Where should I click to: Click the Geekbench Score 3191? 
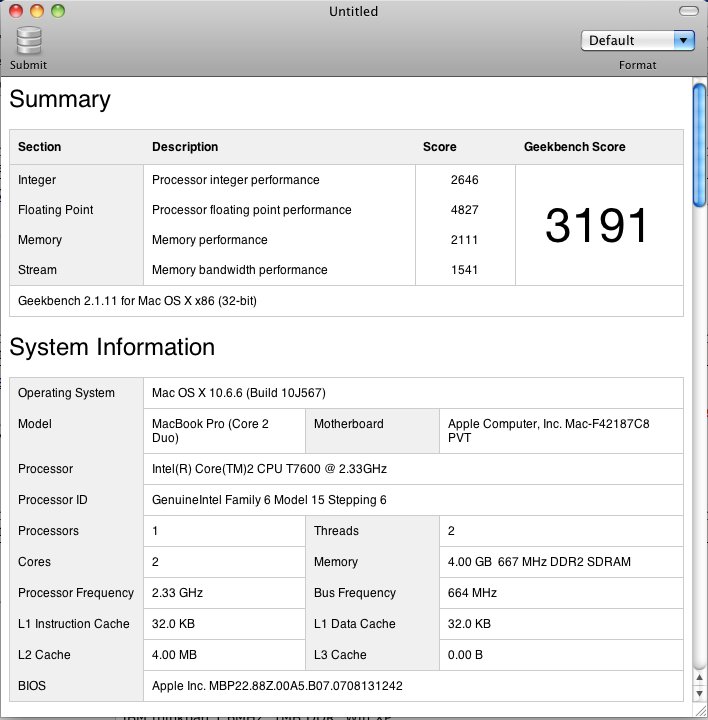coord(596,225)
